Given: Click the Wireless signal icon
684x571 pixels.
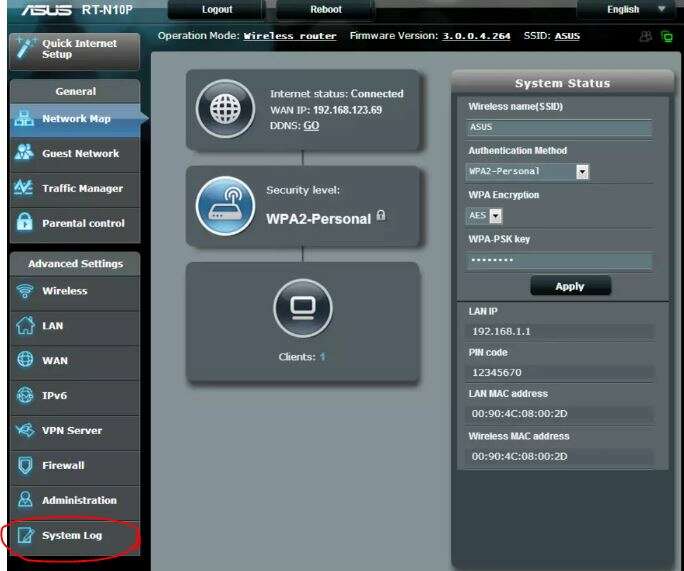Looking at the screenshot, I should tap(24, 291).
